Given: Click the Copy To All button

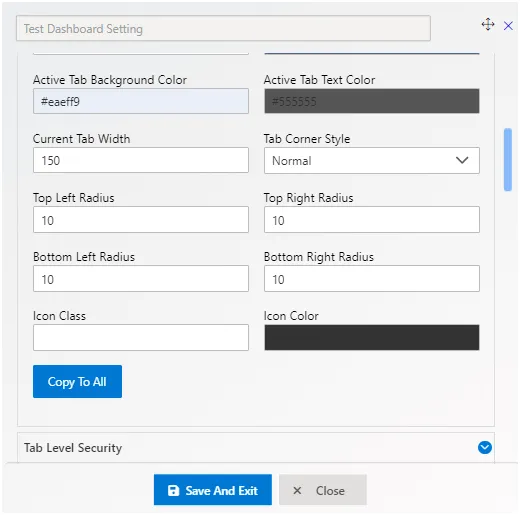Looking at the screenshot, I should click(x=77, y=381).
